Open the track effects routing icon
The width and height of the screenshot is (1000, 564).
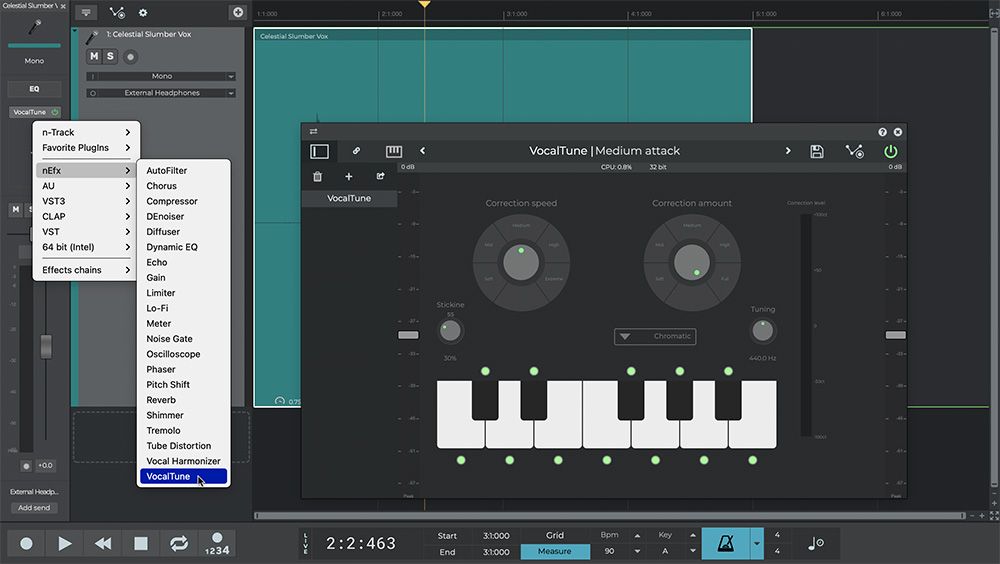coord(117,13)
